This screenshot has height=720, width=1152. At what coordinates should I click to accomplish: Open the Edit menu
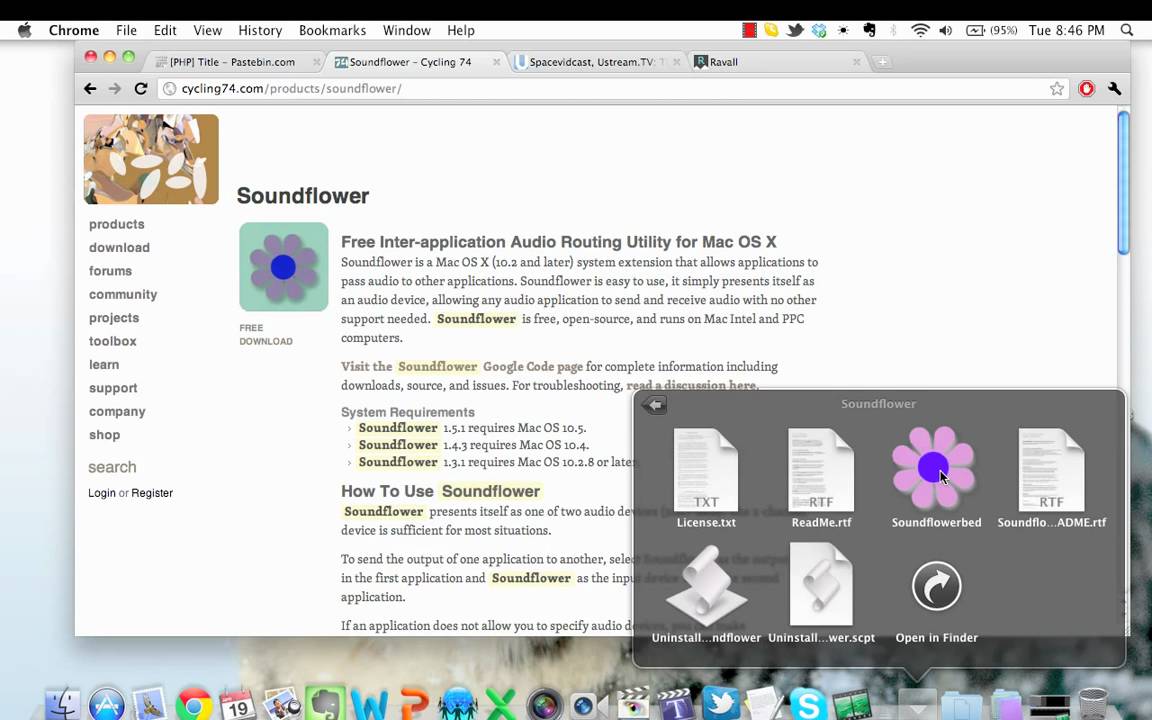(x=165, y=30)
